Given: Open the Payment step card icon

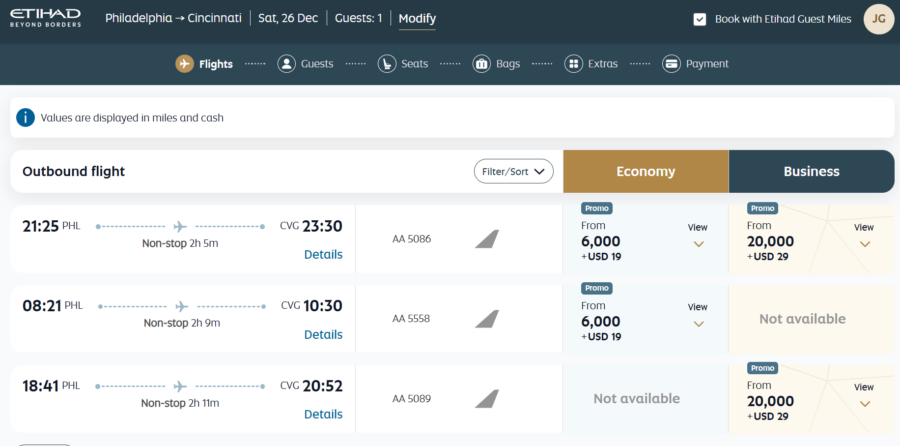Looking at the screenshot, I should coord(671,64).
